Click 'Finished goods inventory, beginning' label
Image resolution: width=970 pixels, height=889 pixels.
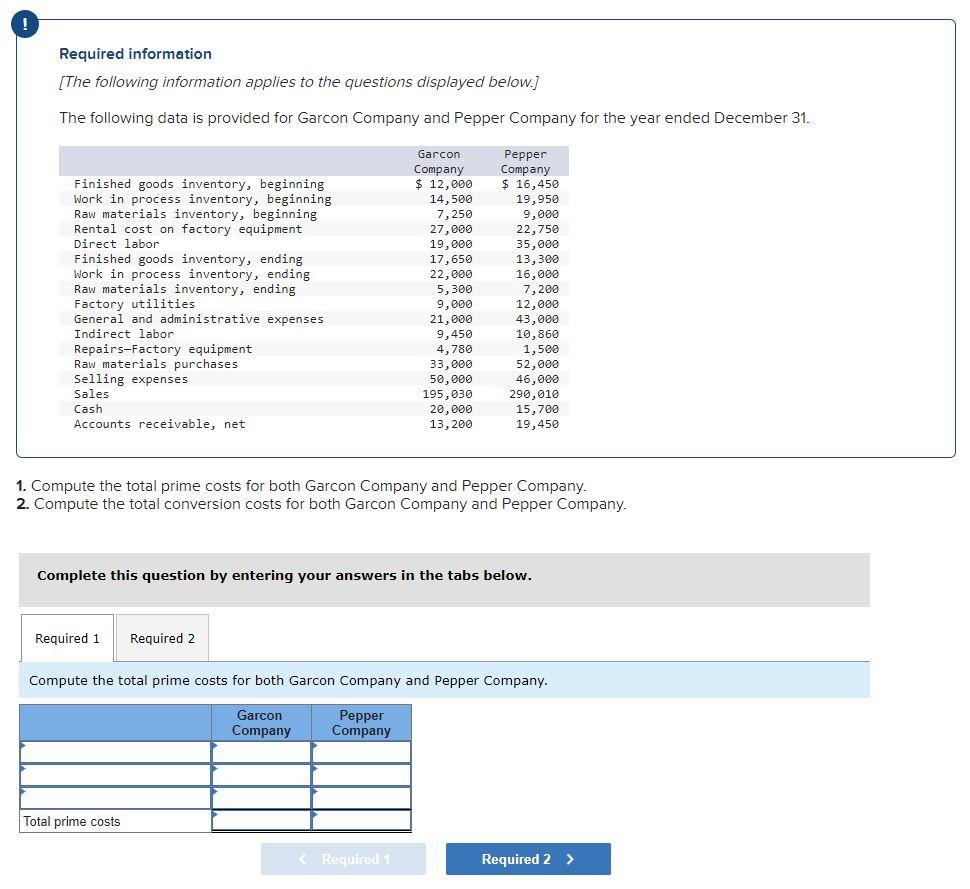(x=199, y=184)
